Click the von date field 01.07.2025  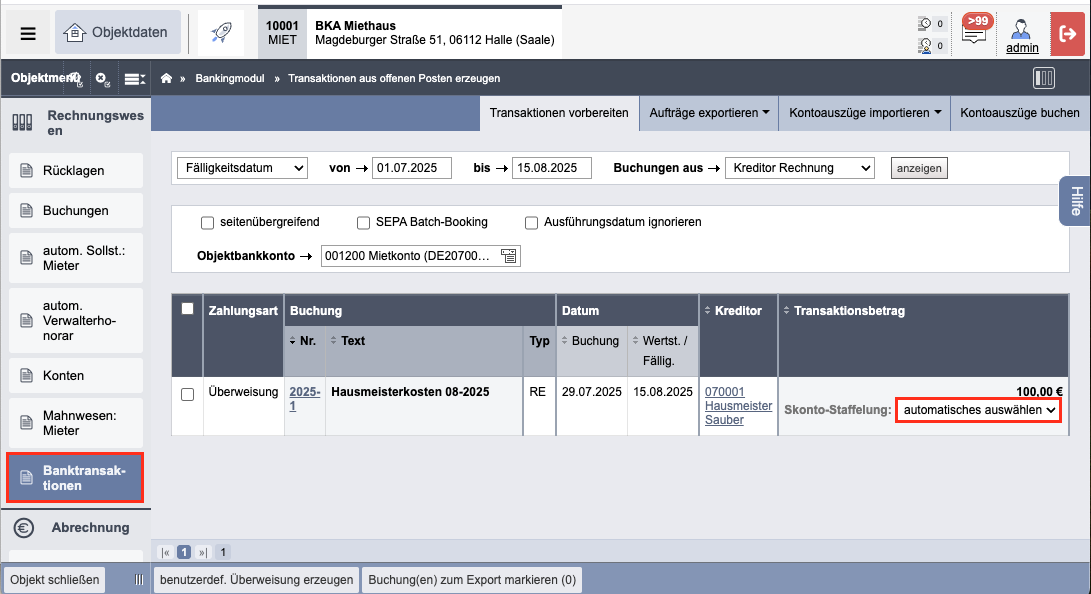tap(412, 168)
